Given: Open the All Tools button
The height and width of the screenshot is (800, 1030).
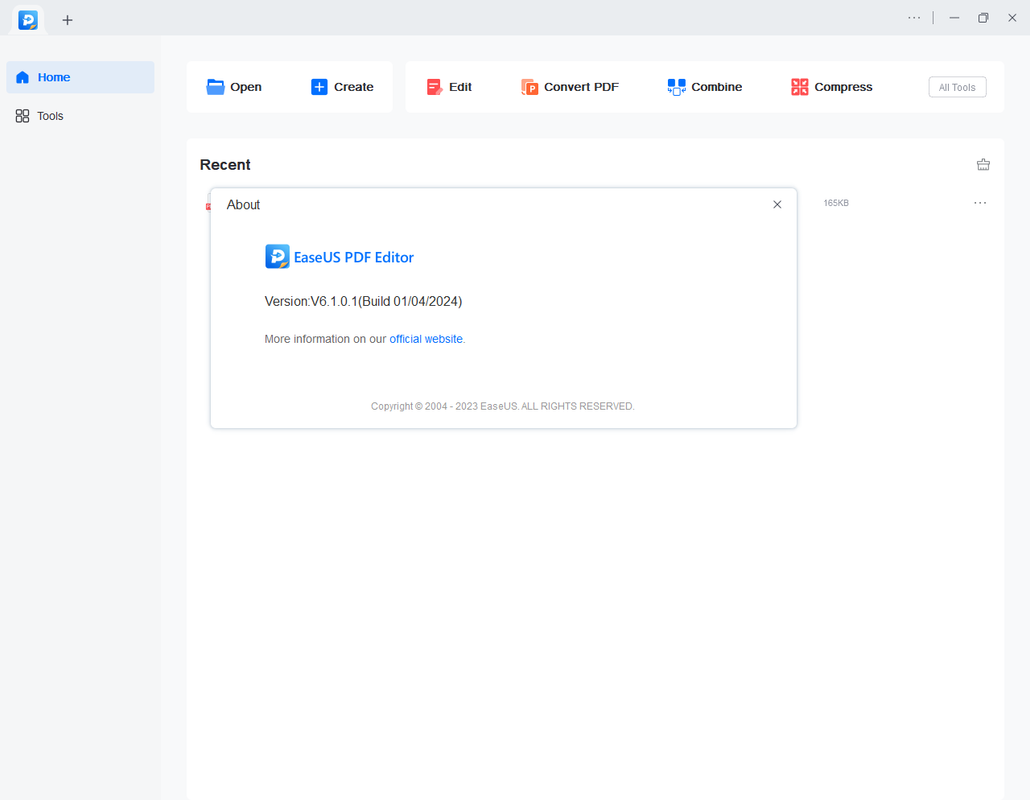Looking at the screenshot, I should coord(957,87).
